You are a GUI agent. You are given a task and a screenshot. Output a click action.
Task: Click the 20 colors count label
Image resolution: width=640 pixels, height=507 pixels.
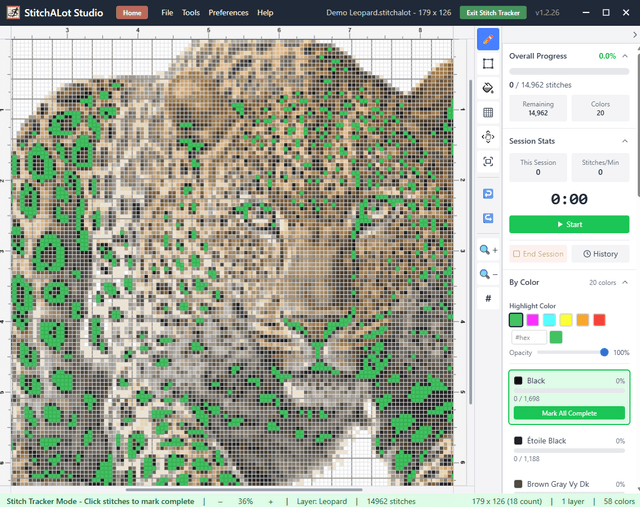point(602,282)
